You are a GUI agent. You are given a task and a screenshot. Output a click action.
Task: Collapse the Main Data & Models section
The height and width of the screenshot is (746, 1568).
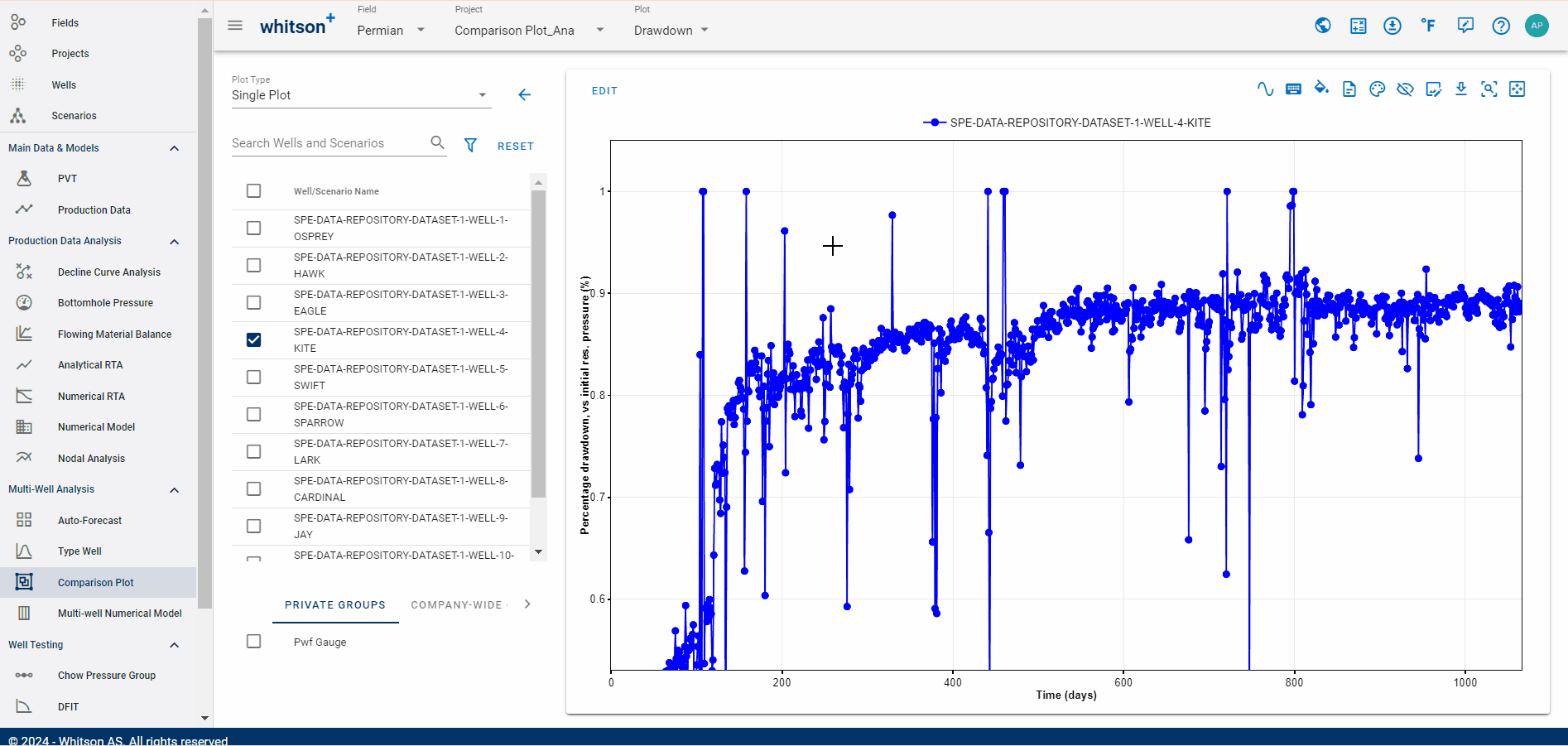(174, 148)
